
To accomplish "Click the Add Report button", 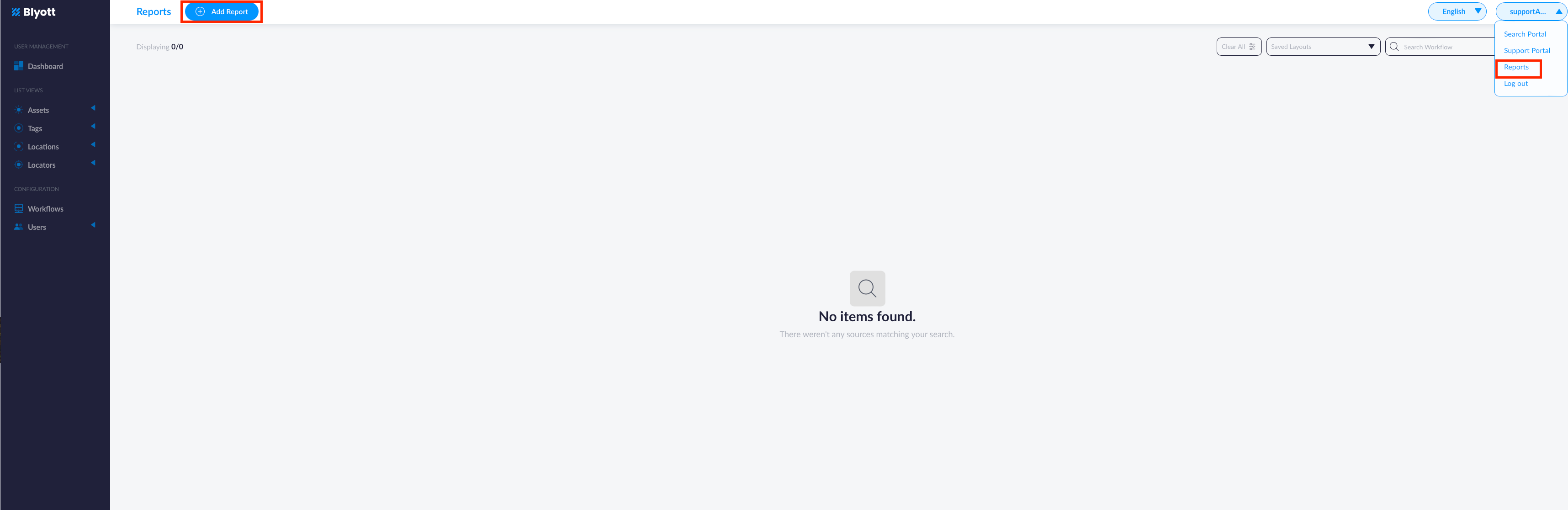I will point(222,11).
